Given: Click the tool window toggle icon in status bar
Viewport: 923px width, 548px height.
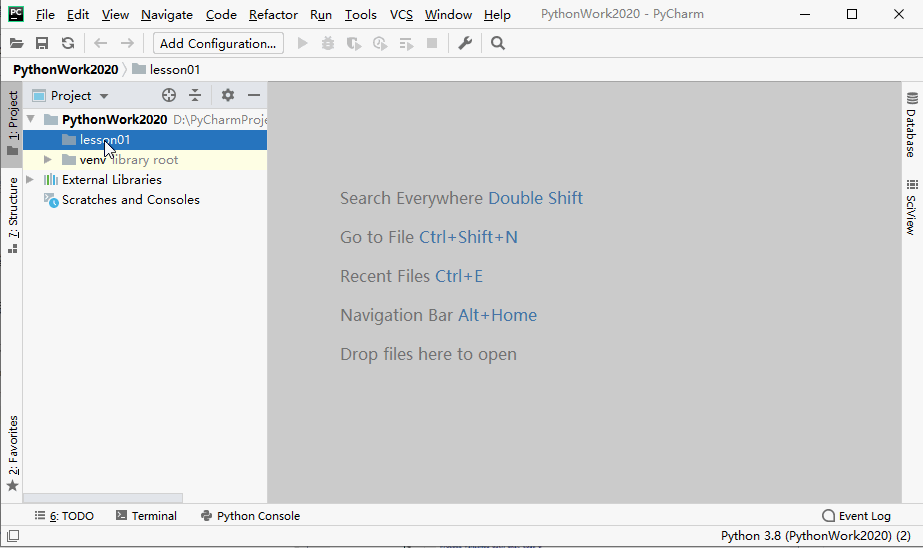Looking at the screenshot, I should click(x=13, y=536).
